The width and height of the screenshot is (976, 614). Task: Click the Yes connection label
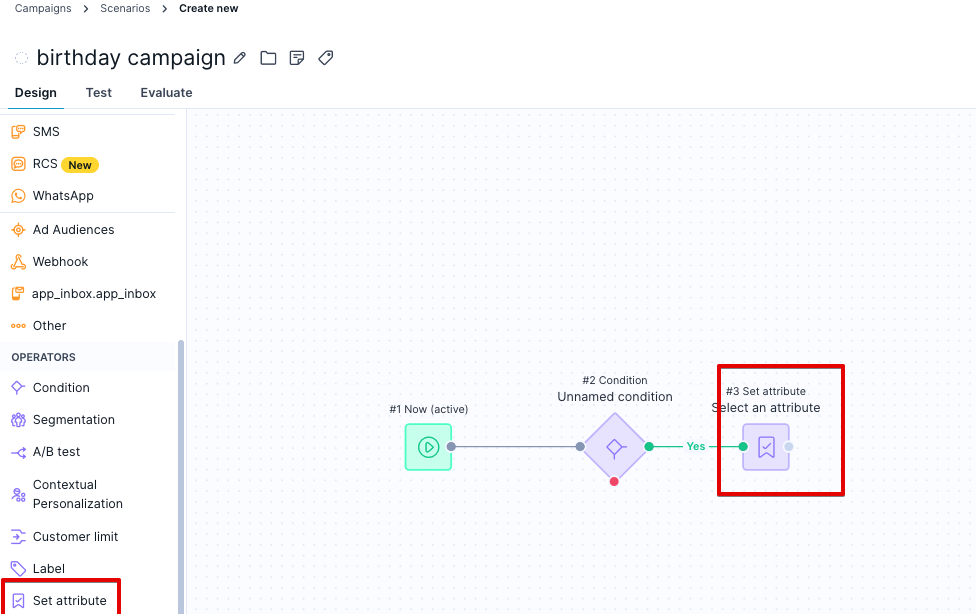tap(696, 446)
